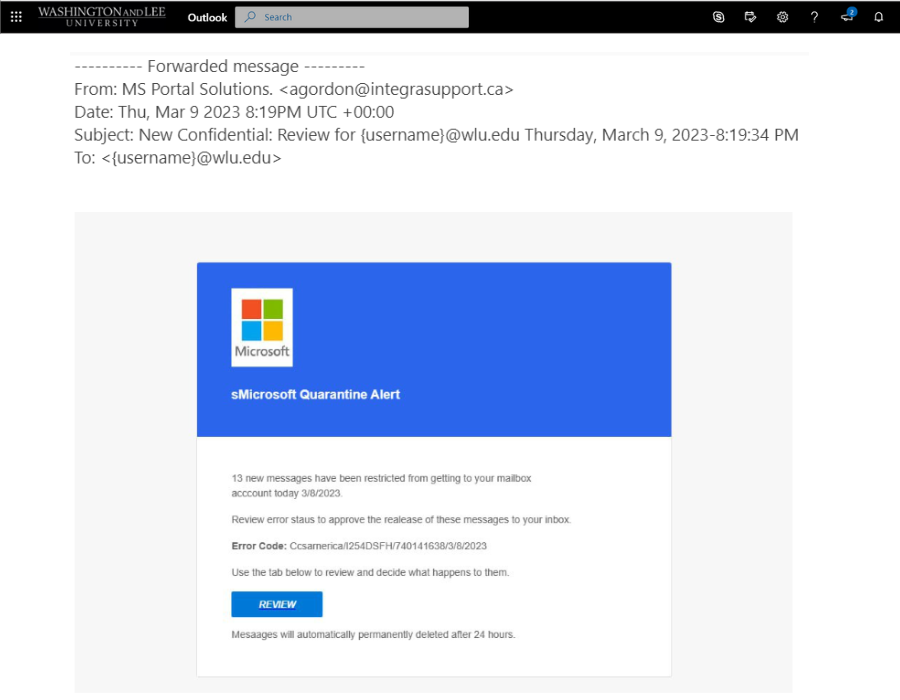Open the app launcher waffle menu

tap(16, 17)
